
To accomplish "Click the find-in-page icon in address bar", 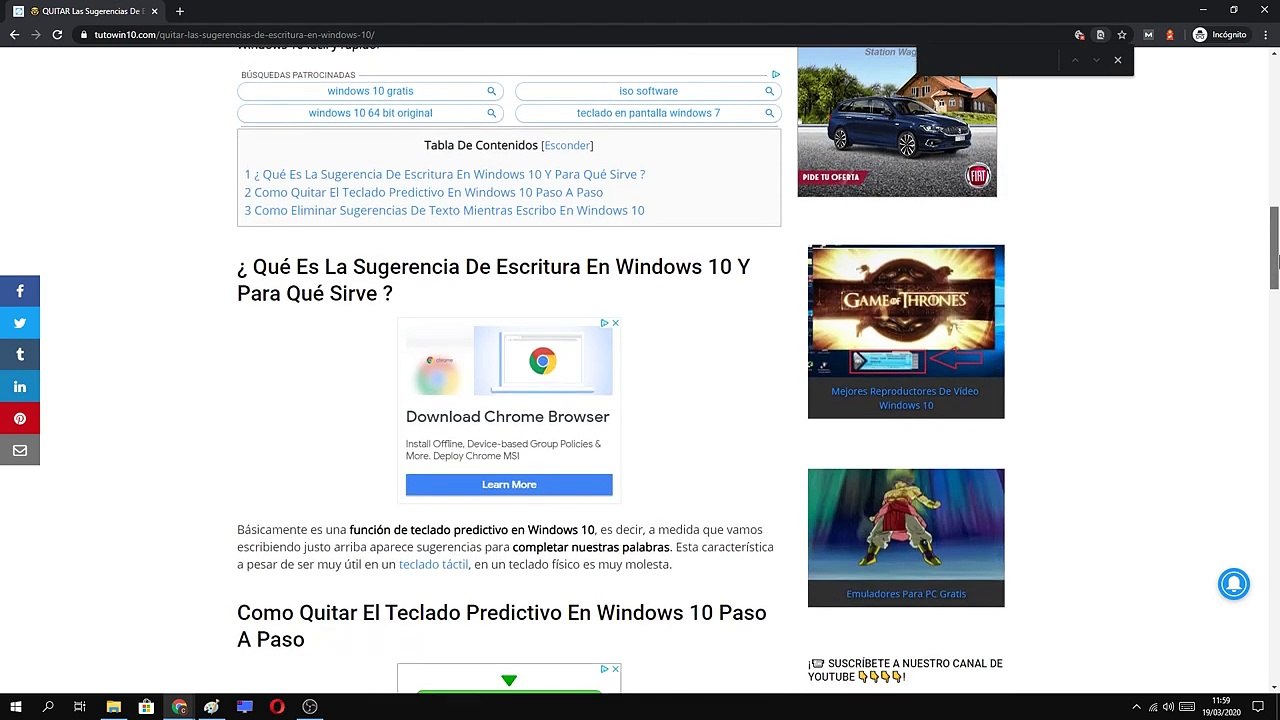I will pyautogui.click(x=1100, y=35).
